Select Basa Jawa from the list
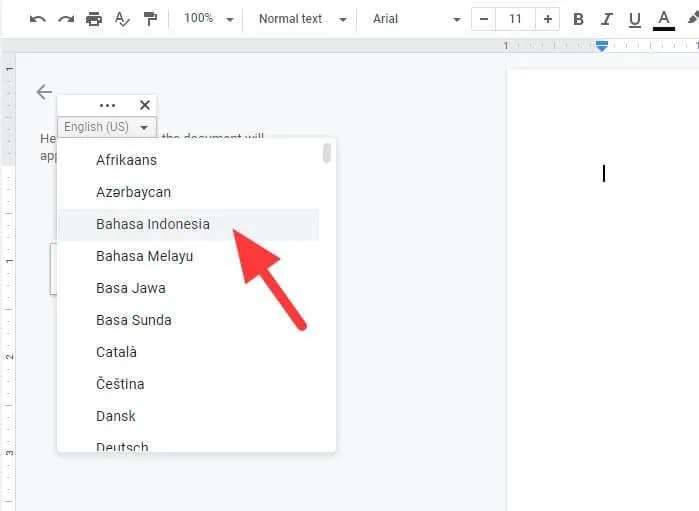 coord(188,288)
